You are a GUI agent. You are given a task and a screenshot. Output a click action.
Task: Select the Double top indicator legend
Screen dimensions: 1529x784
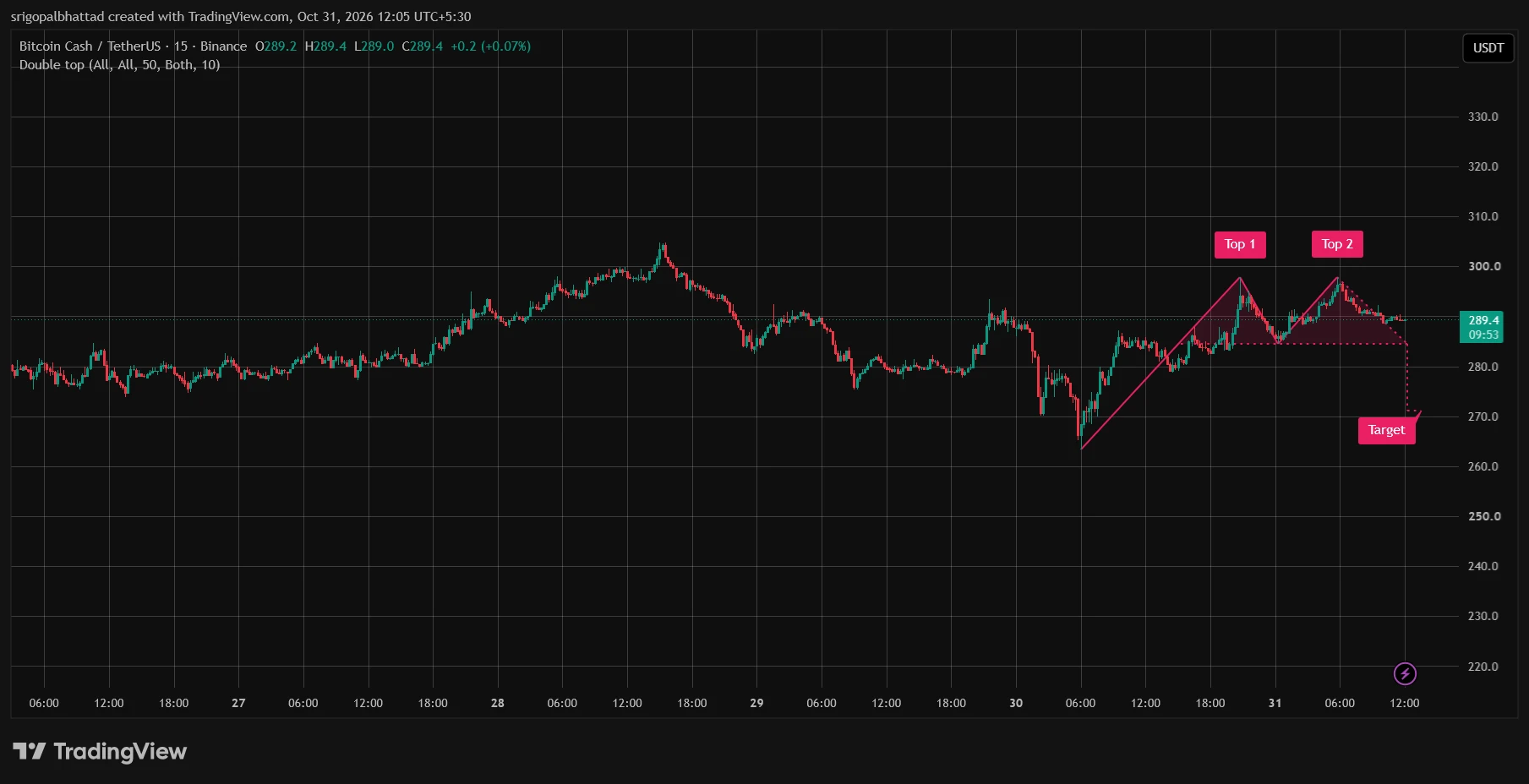[x=119, y=65]
